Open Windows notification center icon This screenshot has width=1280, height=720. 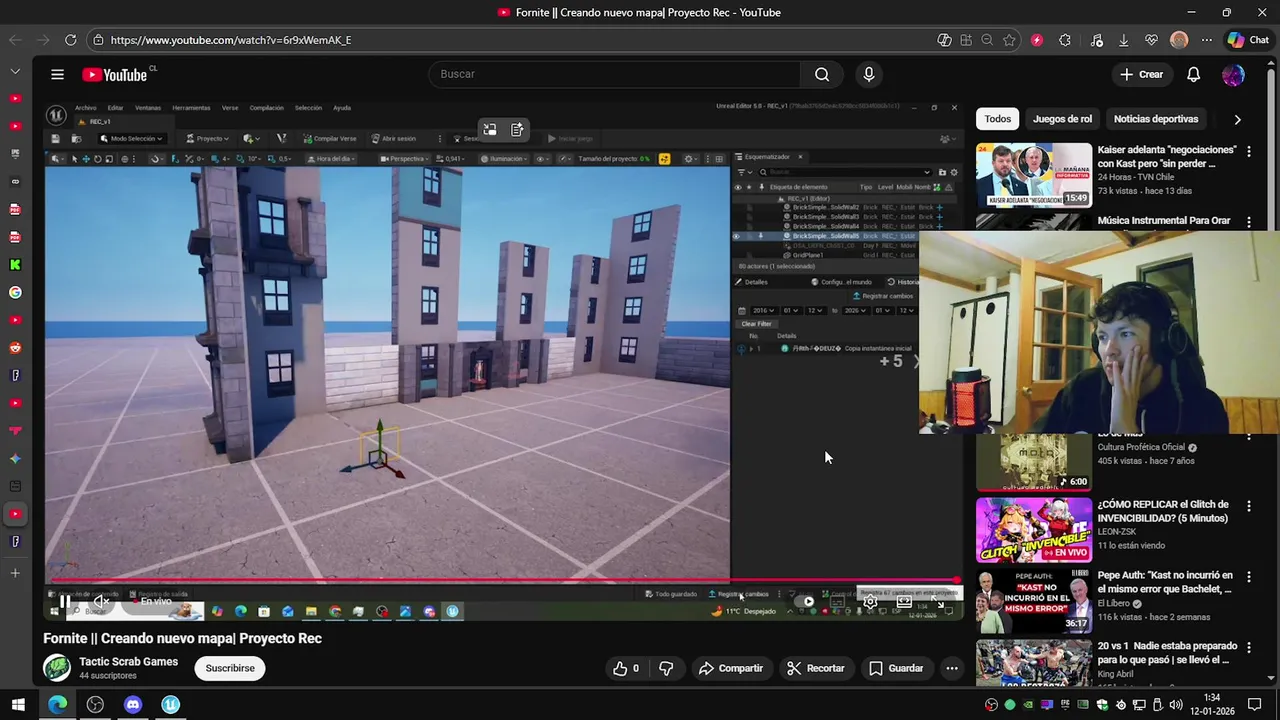tap(1254, 704)
